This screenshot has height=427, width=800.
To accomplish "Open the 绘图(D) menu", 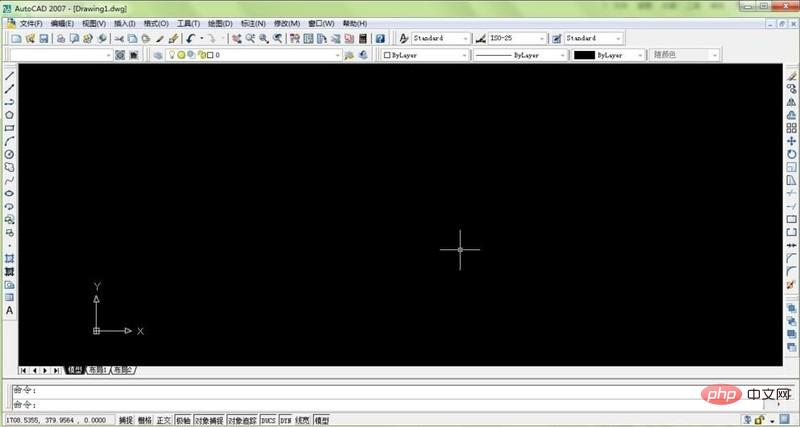I will (220, 23).
